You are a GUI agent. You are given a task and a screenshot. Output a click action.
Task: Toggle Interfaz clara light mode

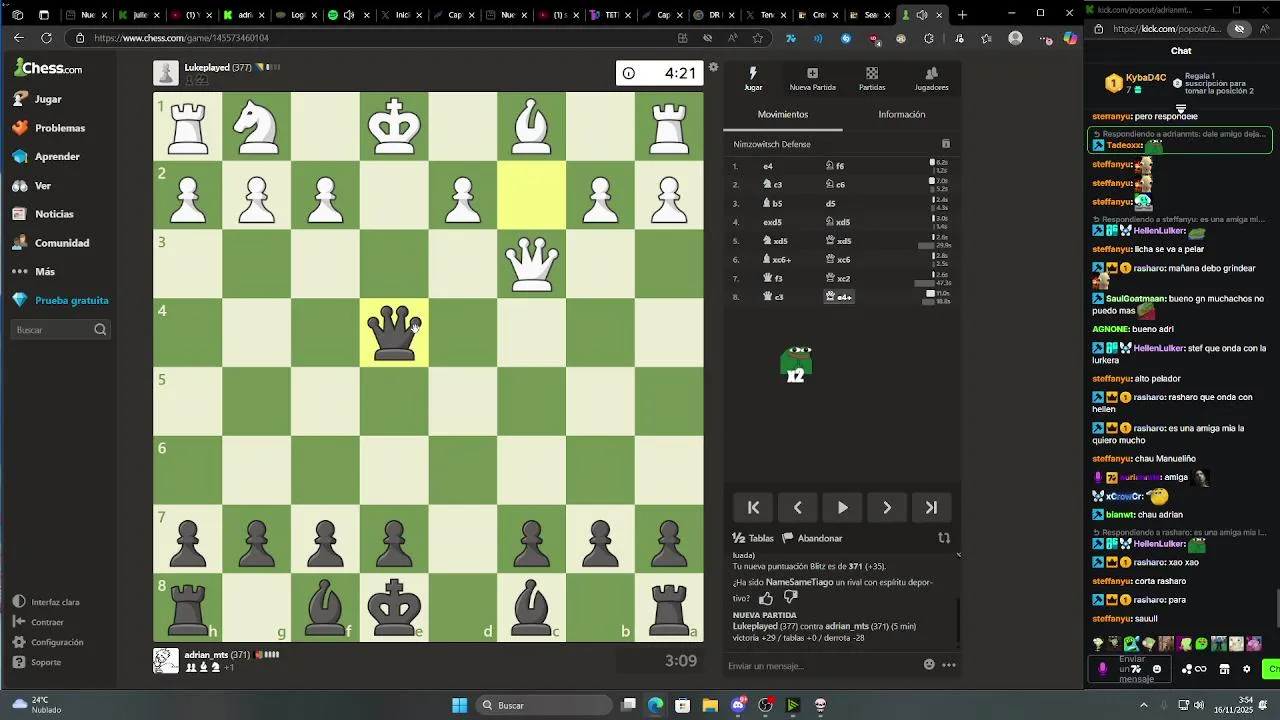pyautogui.click(x=46, y=602)
